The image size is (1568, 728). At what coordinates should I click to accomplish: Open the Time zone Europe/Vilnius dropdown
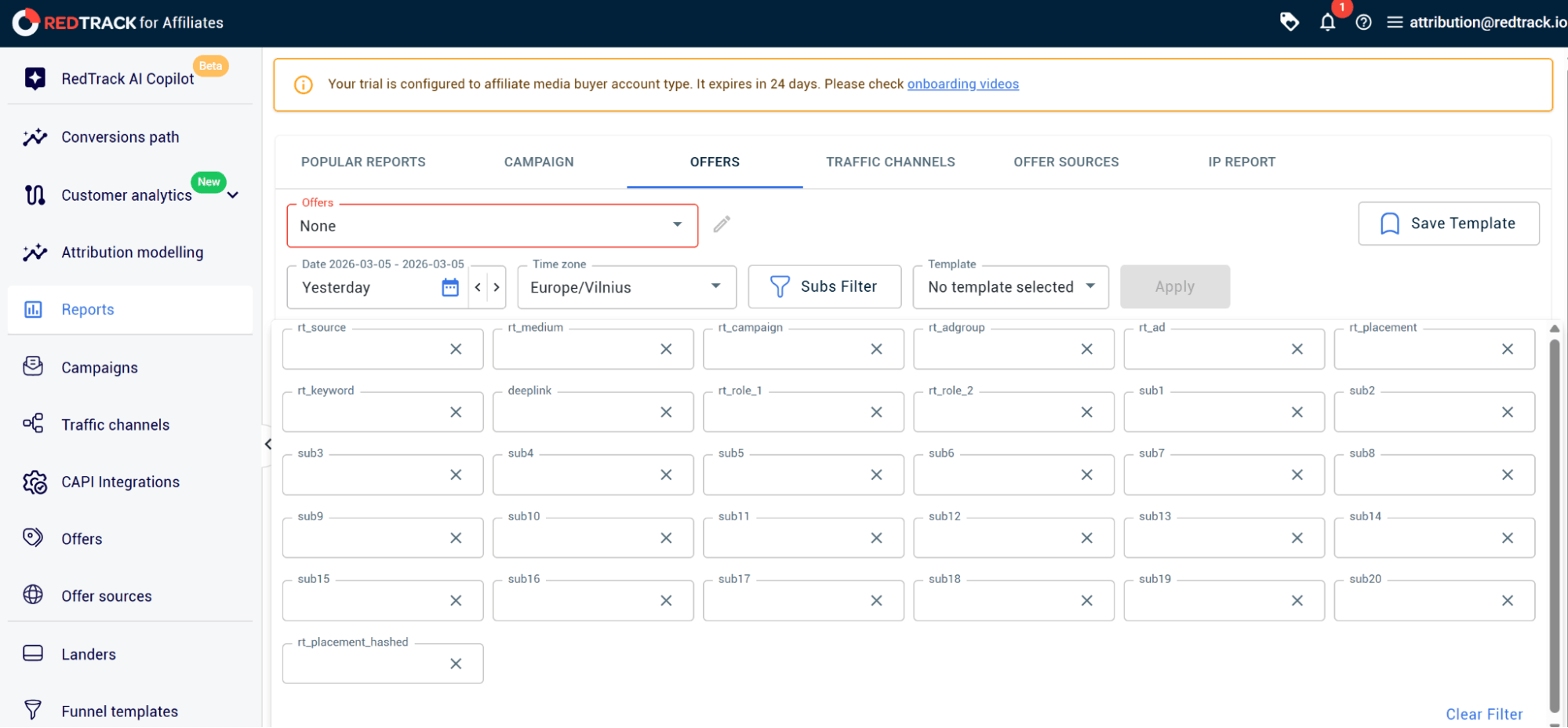(627, 287)
